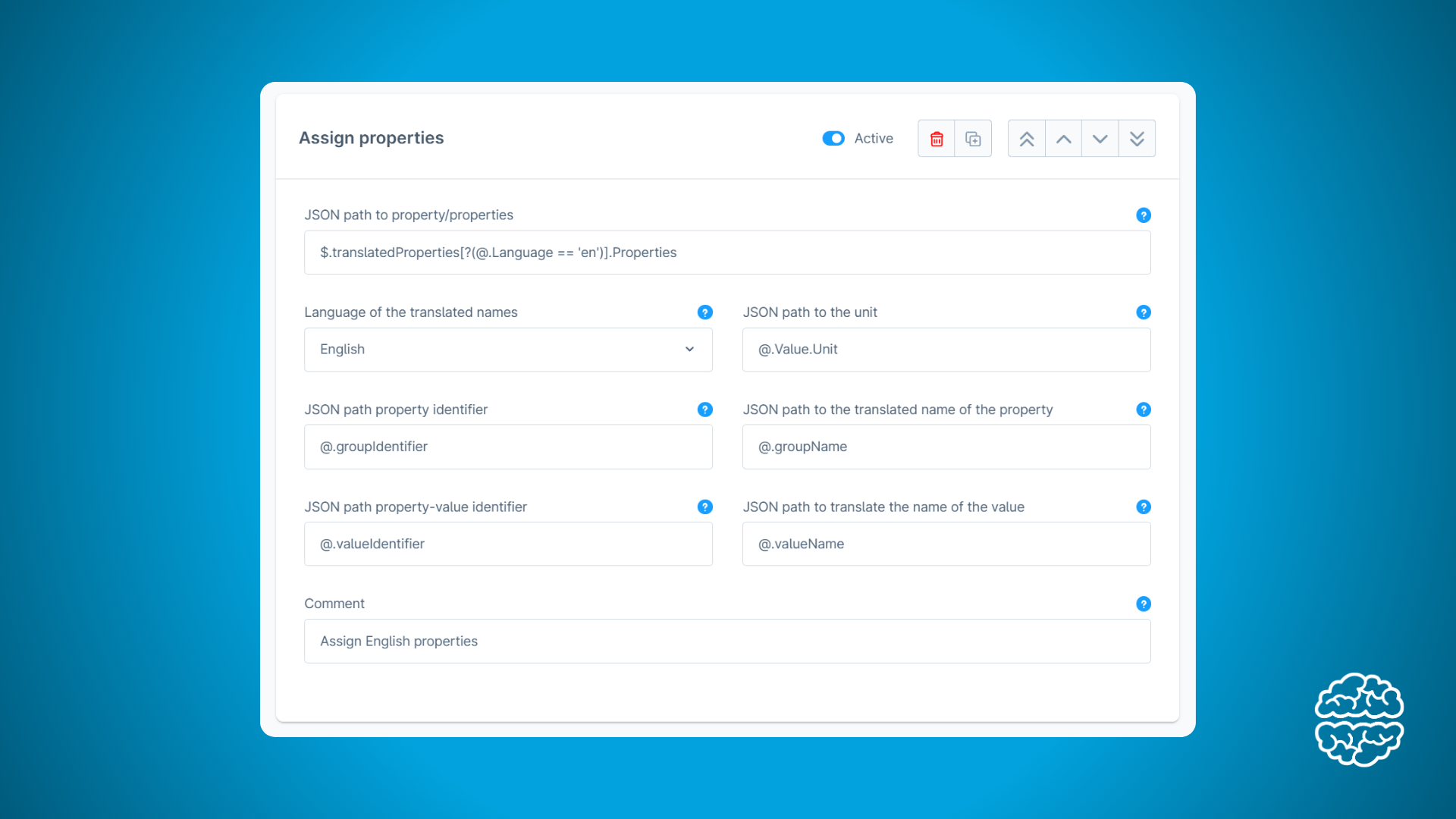Click the Comment label
The width and height of the screenshot is (1456, 819).
pos(334,604)
